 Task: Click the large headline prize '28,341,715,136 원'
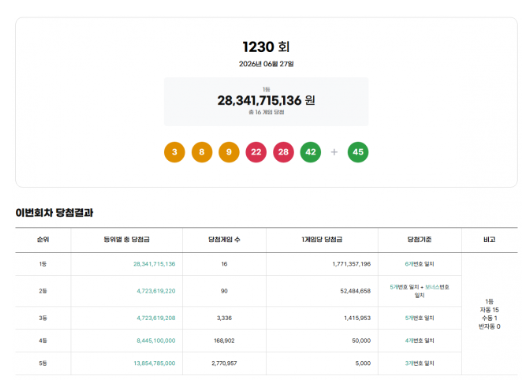[266, 100]
